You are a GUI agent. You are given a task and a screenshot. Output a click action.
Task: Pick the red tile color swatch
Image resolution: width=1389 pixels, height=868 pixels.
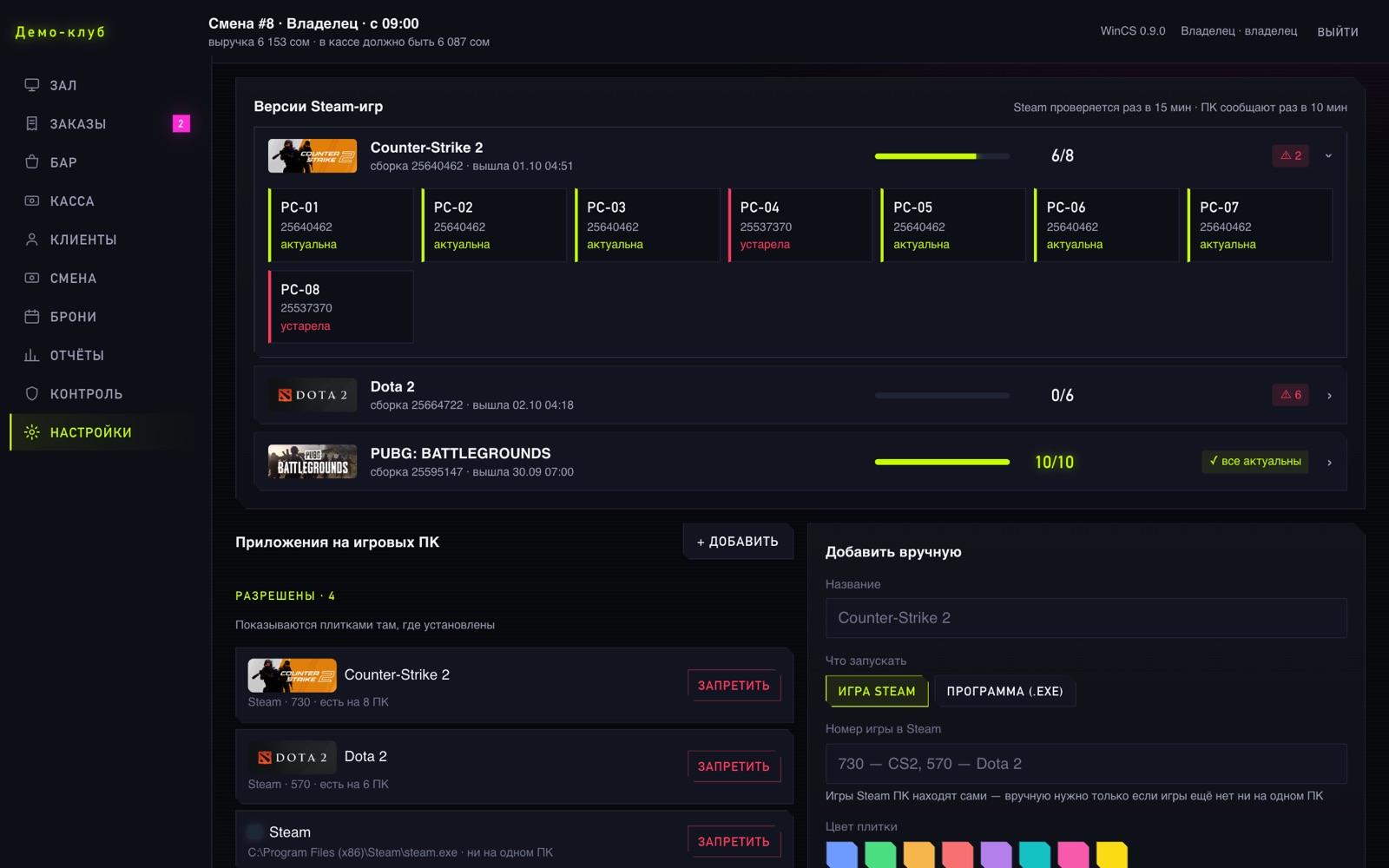coord(958,855)
